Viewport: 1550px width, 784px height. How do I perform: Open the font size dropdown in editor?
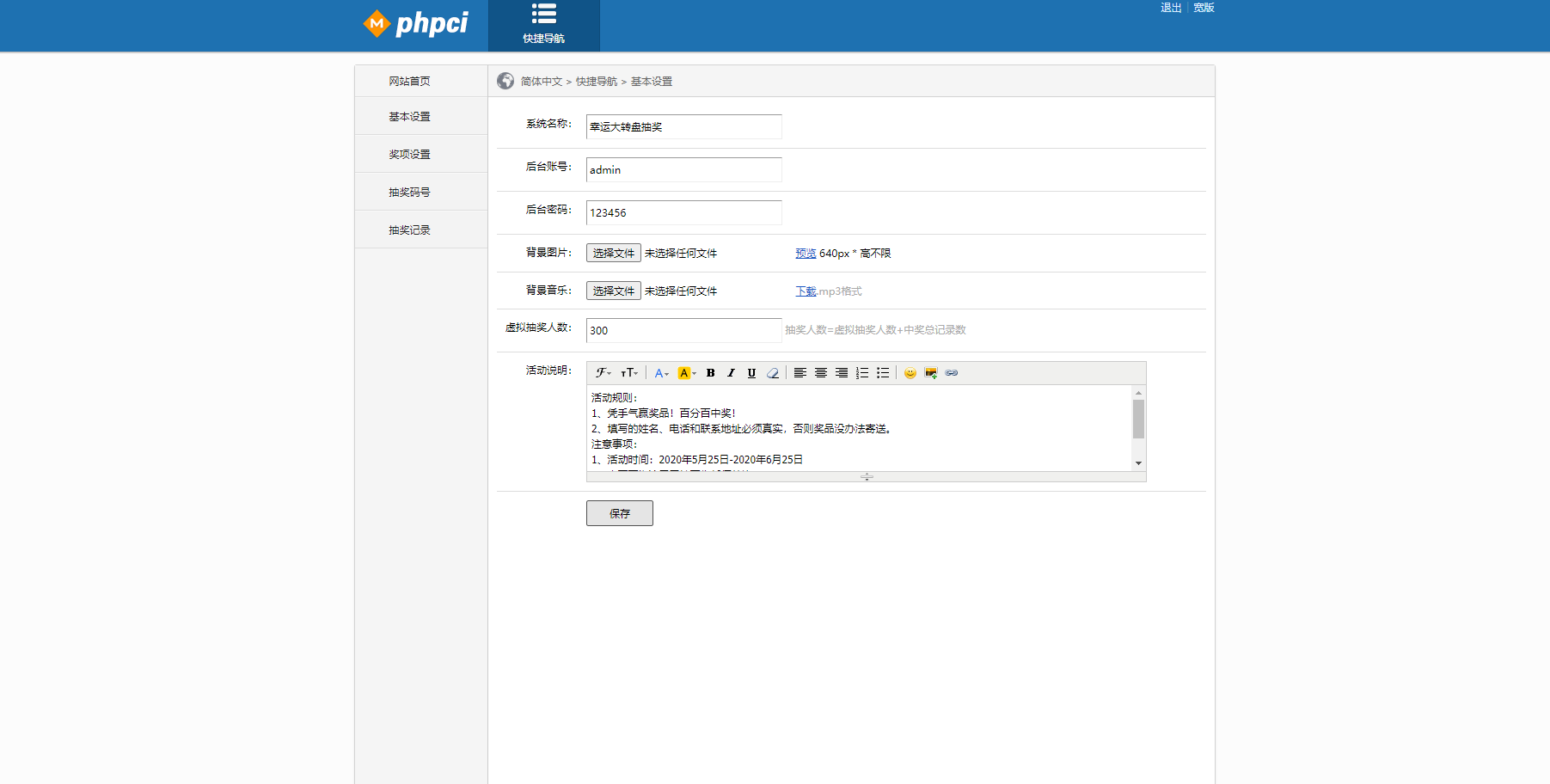(629, 373)
